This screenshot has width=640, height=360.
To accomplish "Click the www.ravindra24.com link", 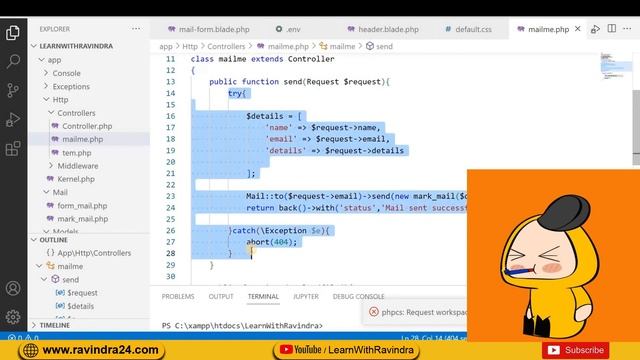I will click(92, 350).
